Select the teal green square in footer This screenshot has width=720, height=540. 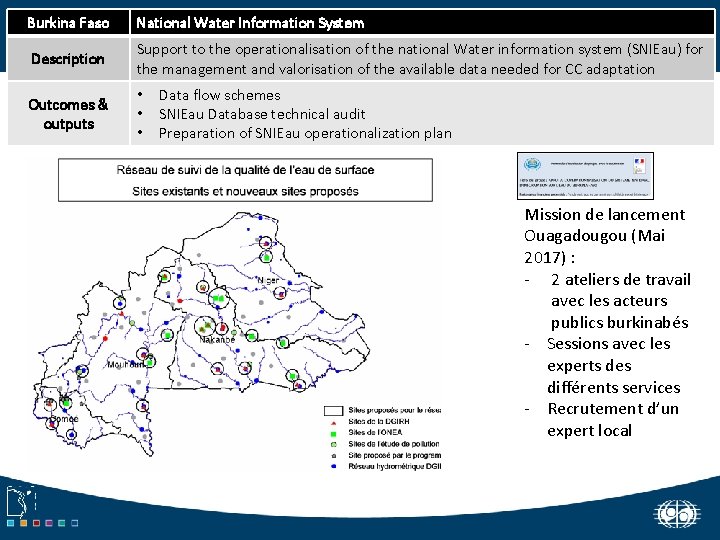62,523
